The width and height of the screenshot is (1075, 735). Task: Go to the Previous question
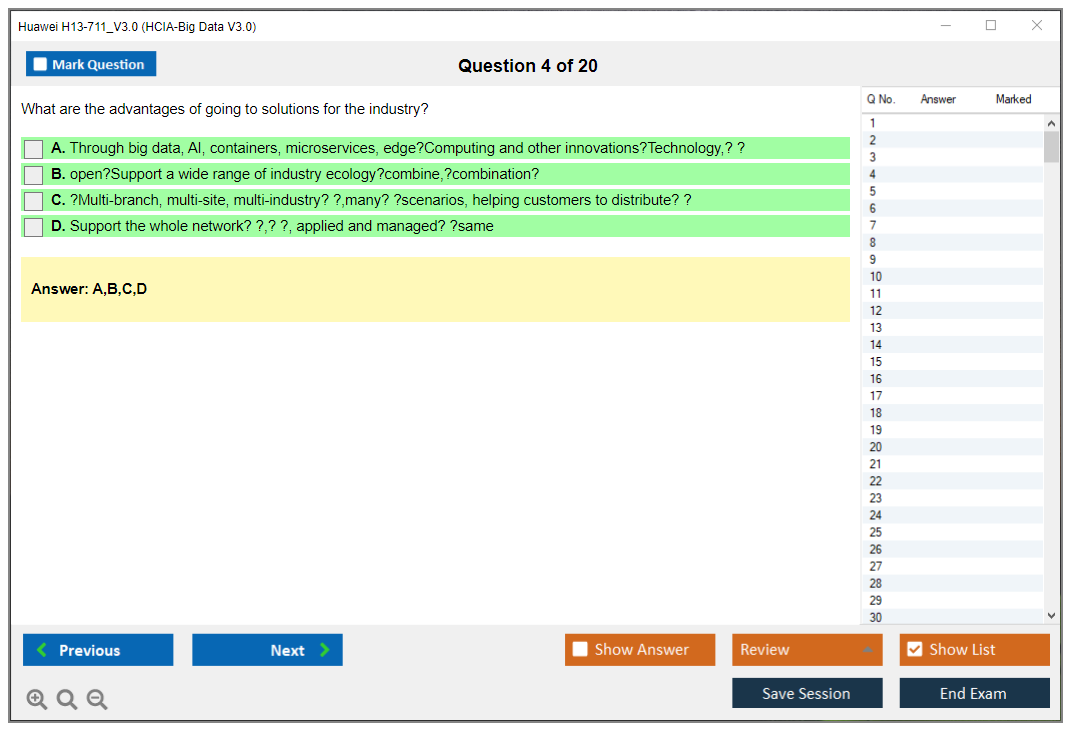[x=98, y=650]
